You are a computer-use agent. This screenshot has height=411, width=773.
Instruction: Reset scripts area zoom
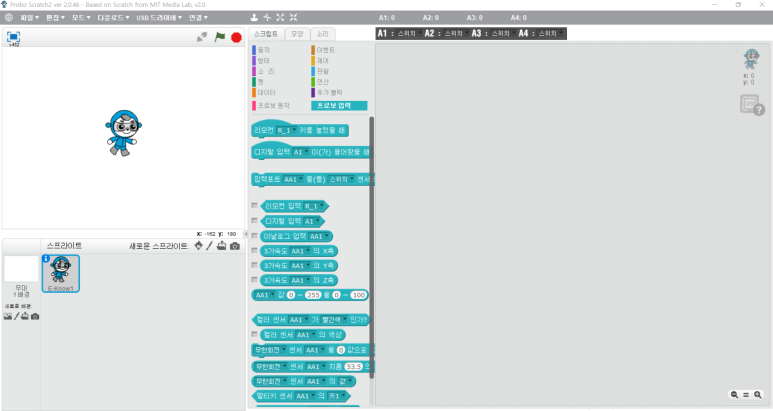pyautogui.click(x=746, y=395)
